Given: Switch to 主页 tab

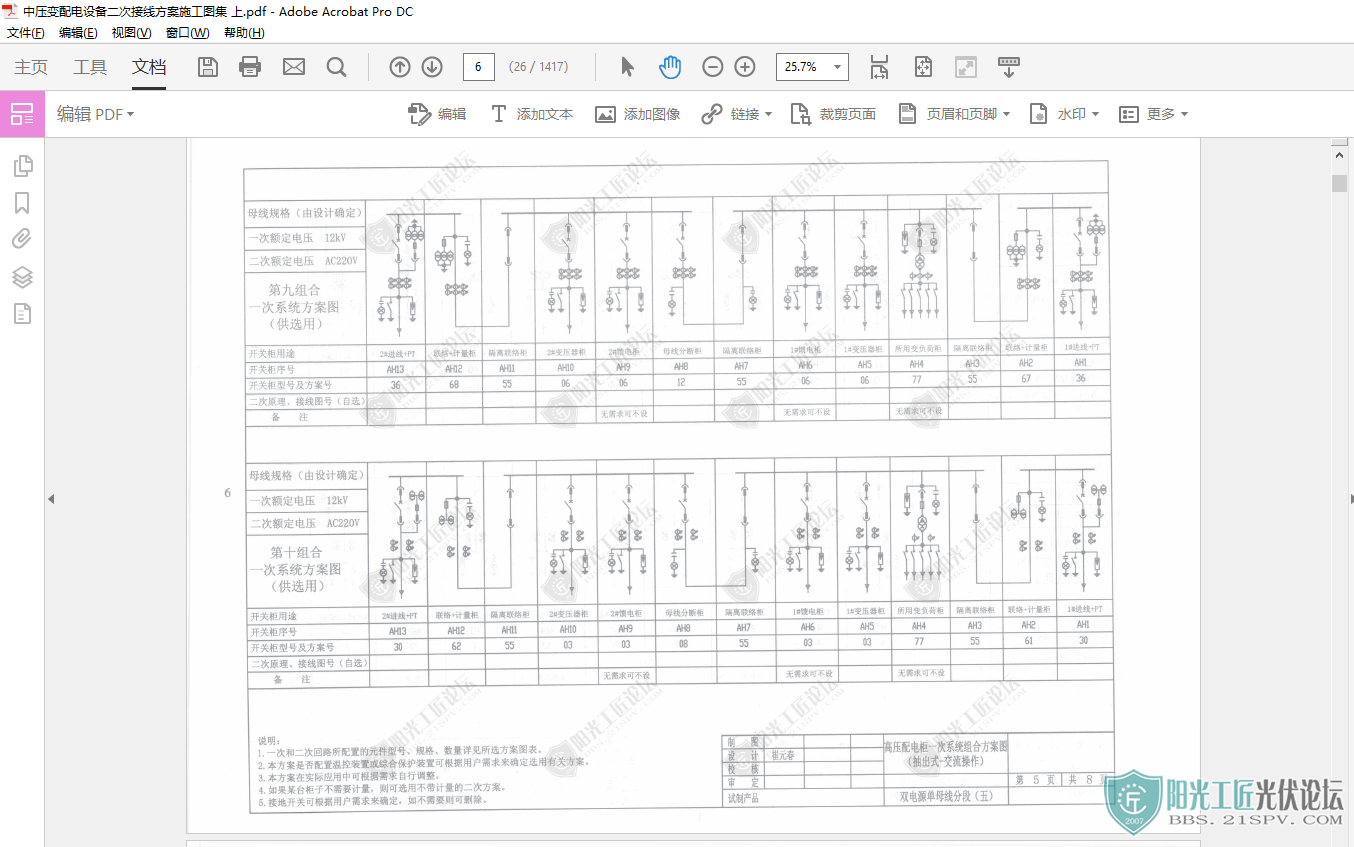Looking at the screenshot, I should click(31, 67).
